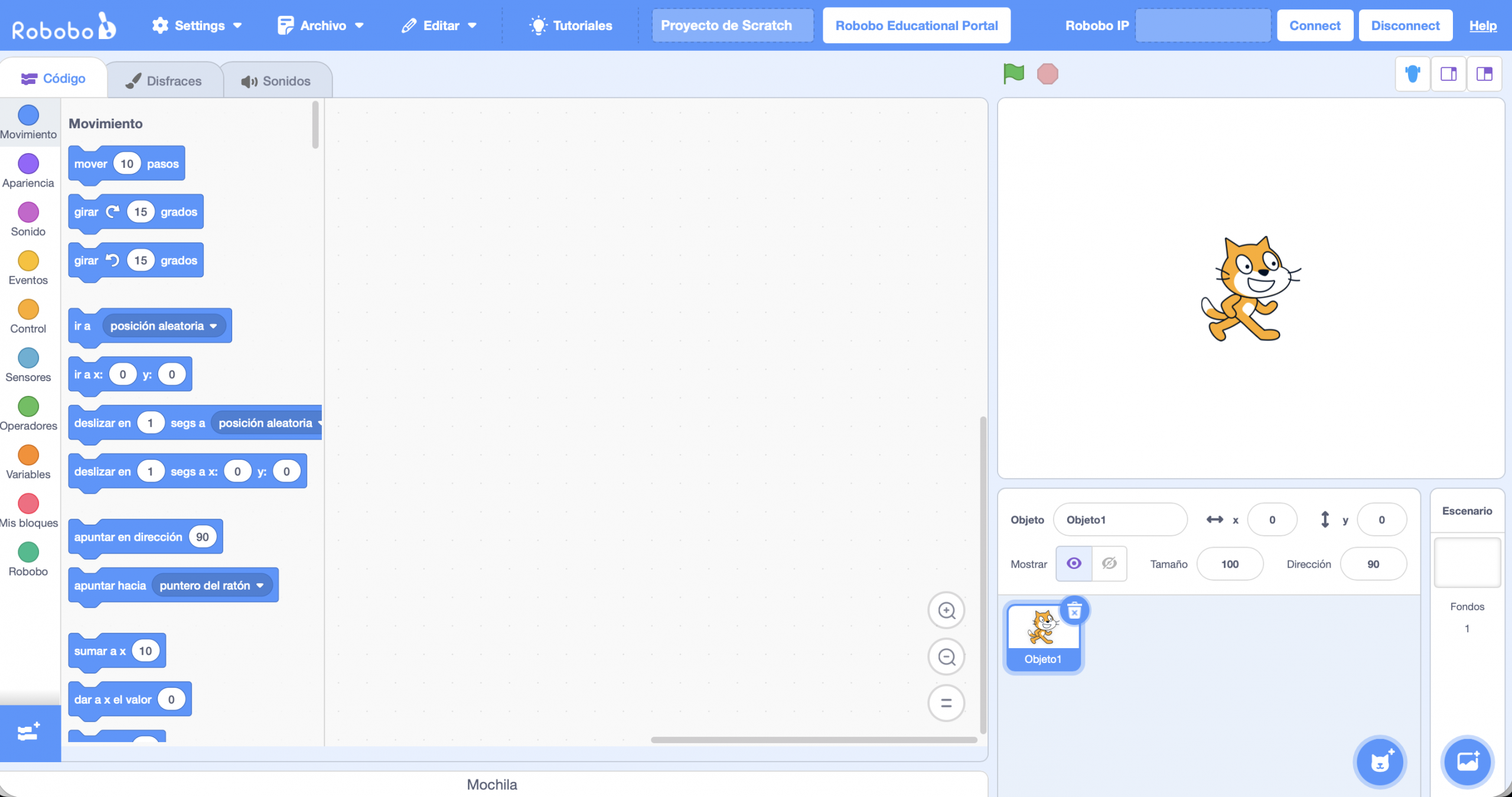This screenshot has height=797, width=1512.
Task: Open the choose backdrop button
Action: 1467,762
